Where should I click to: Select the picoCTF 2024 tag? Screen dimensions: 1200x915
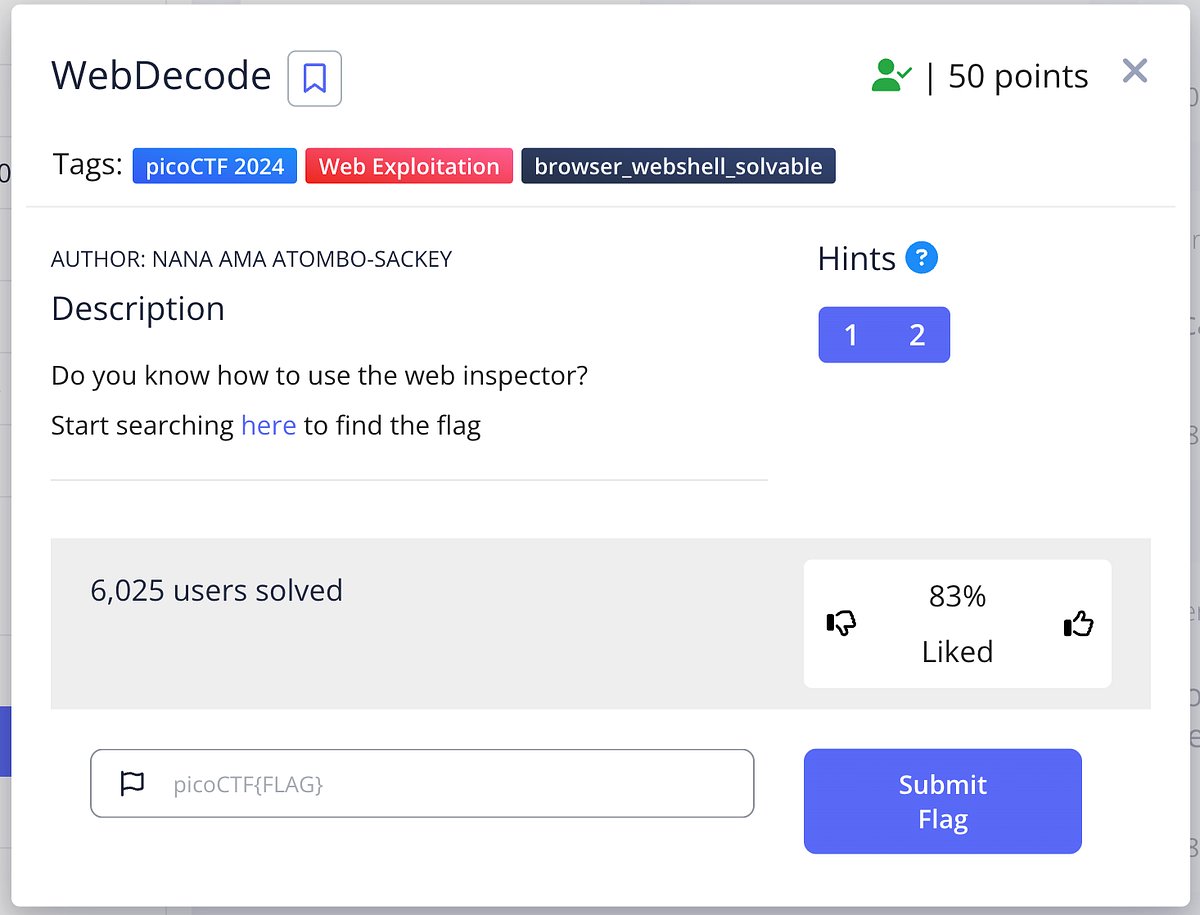pos(214,165)
